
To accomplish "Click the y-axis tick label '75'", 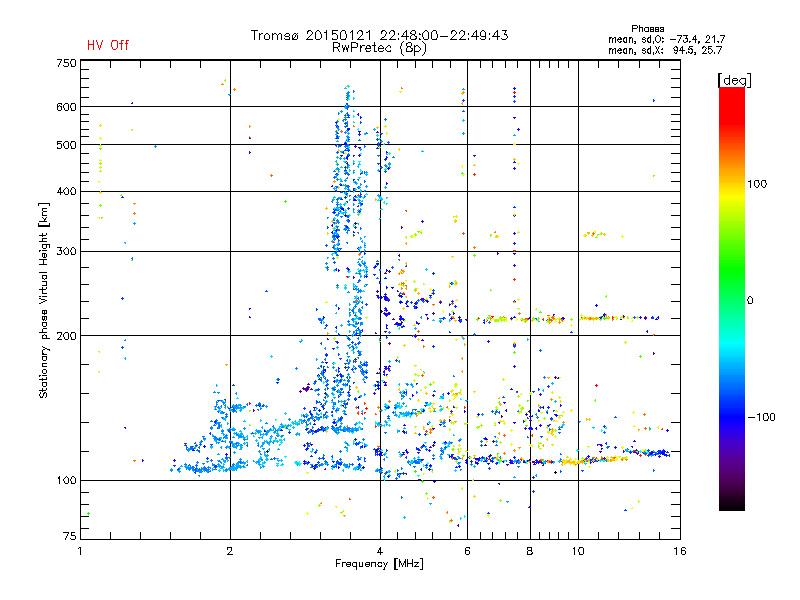I will coord(70,536).
